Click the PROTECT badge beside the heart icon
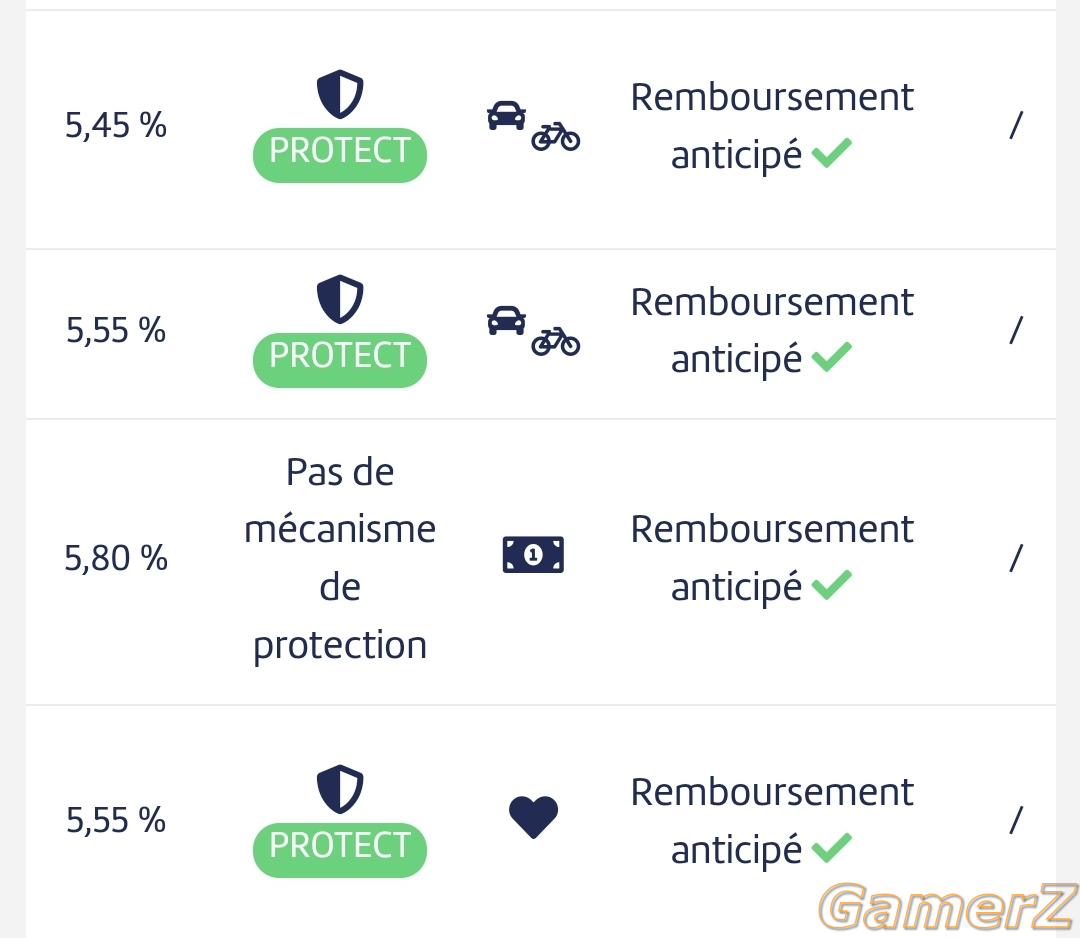This screenshot has height=938, width=1080. point(340,850)
